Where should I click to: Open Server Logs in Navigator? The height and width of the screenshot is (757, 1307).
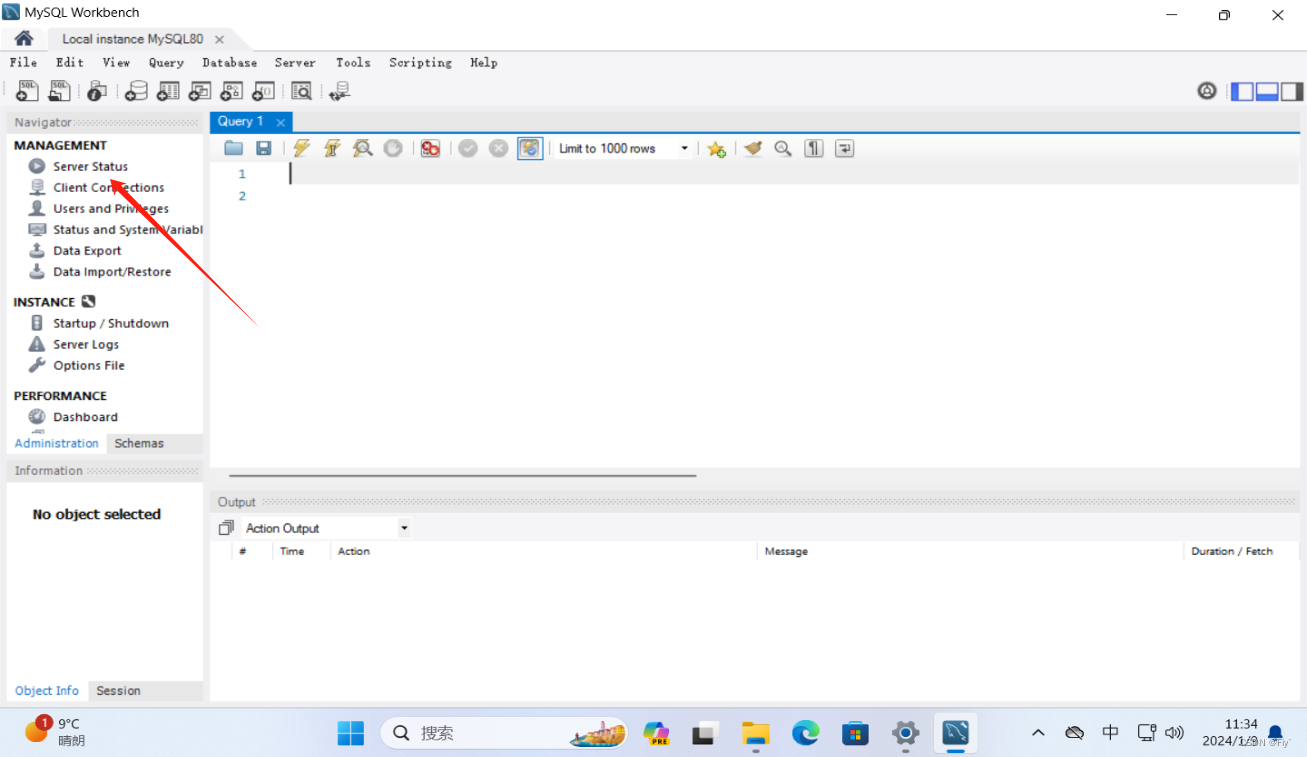(86, 344)
